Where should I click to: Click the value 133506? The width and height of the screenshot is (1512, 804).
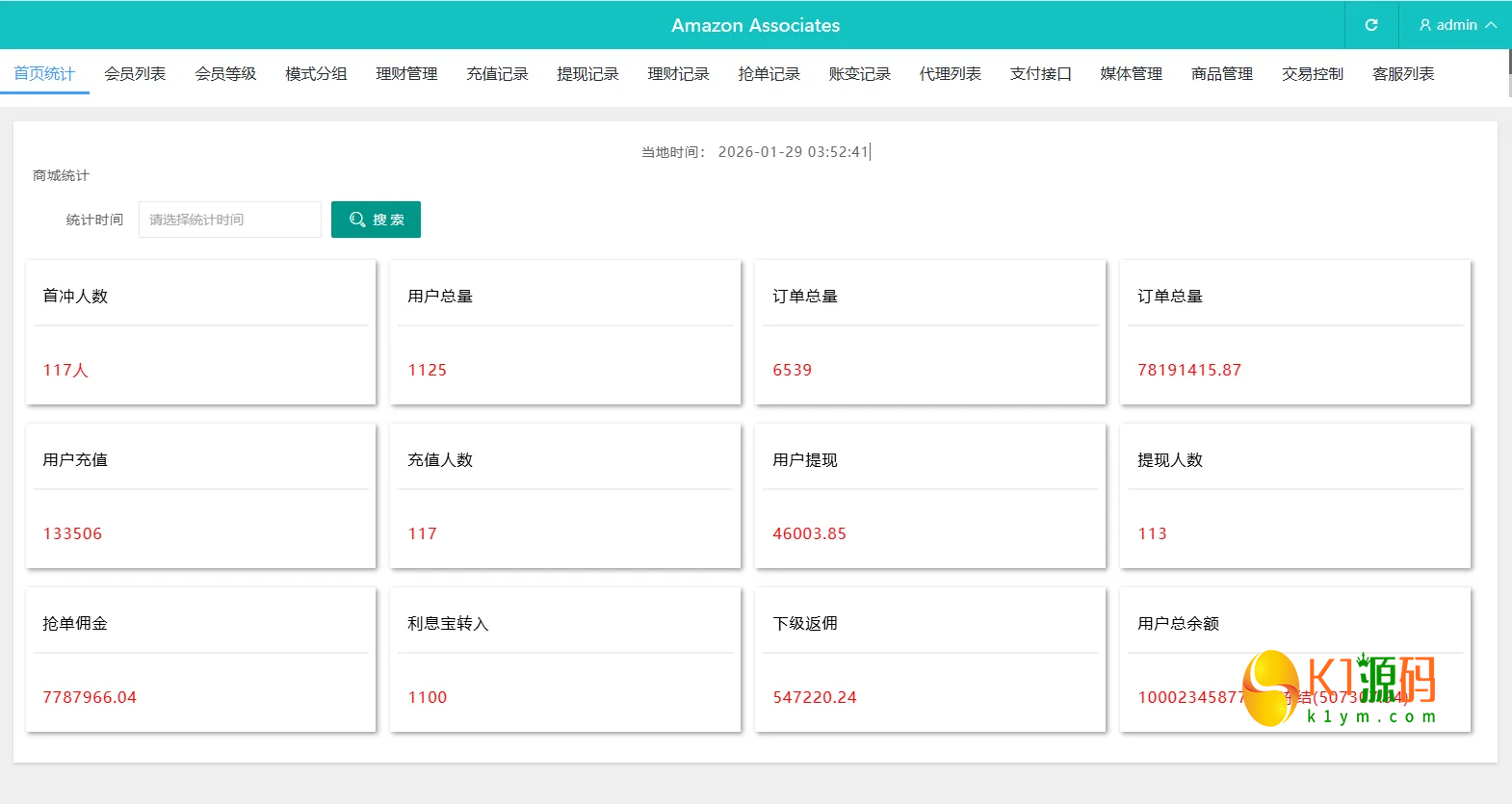tap(72, 533)
